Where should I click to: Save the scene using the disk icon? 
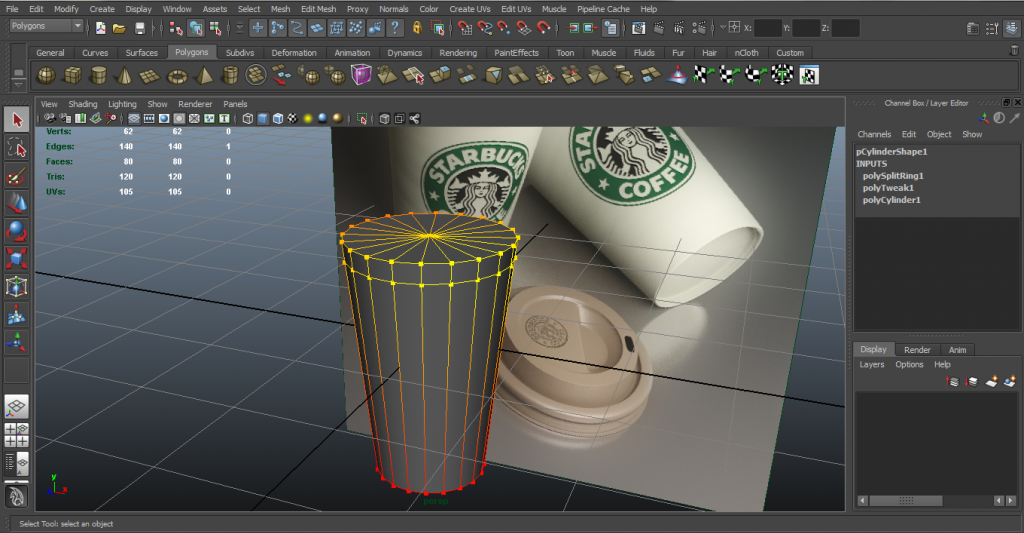click(140, 28)
